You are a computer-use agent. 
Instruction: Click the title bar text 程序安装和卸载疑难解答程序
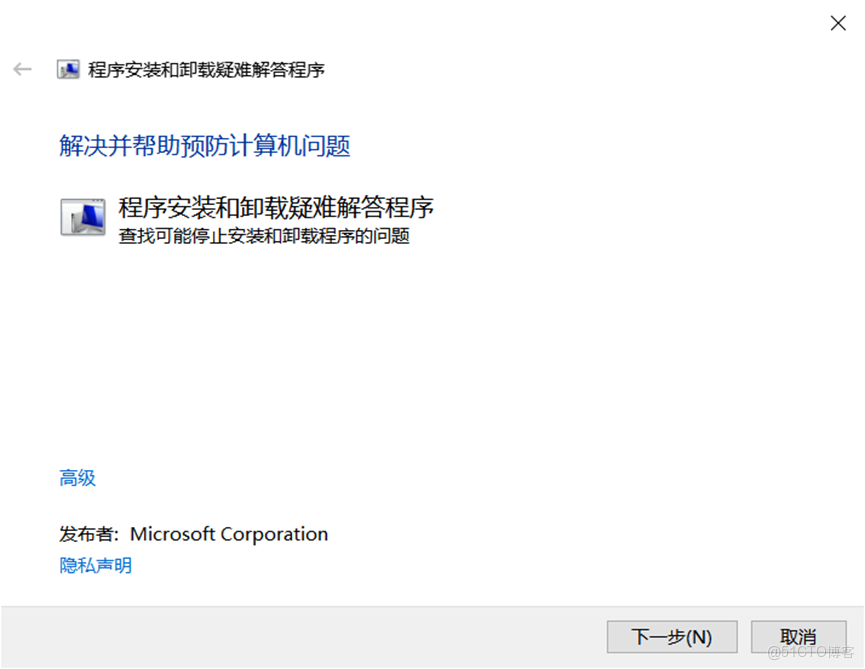coord(206,70)
